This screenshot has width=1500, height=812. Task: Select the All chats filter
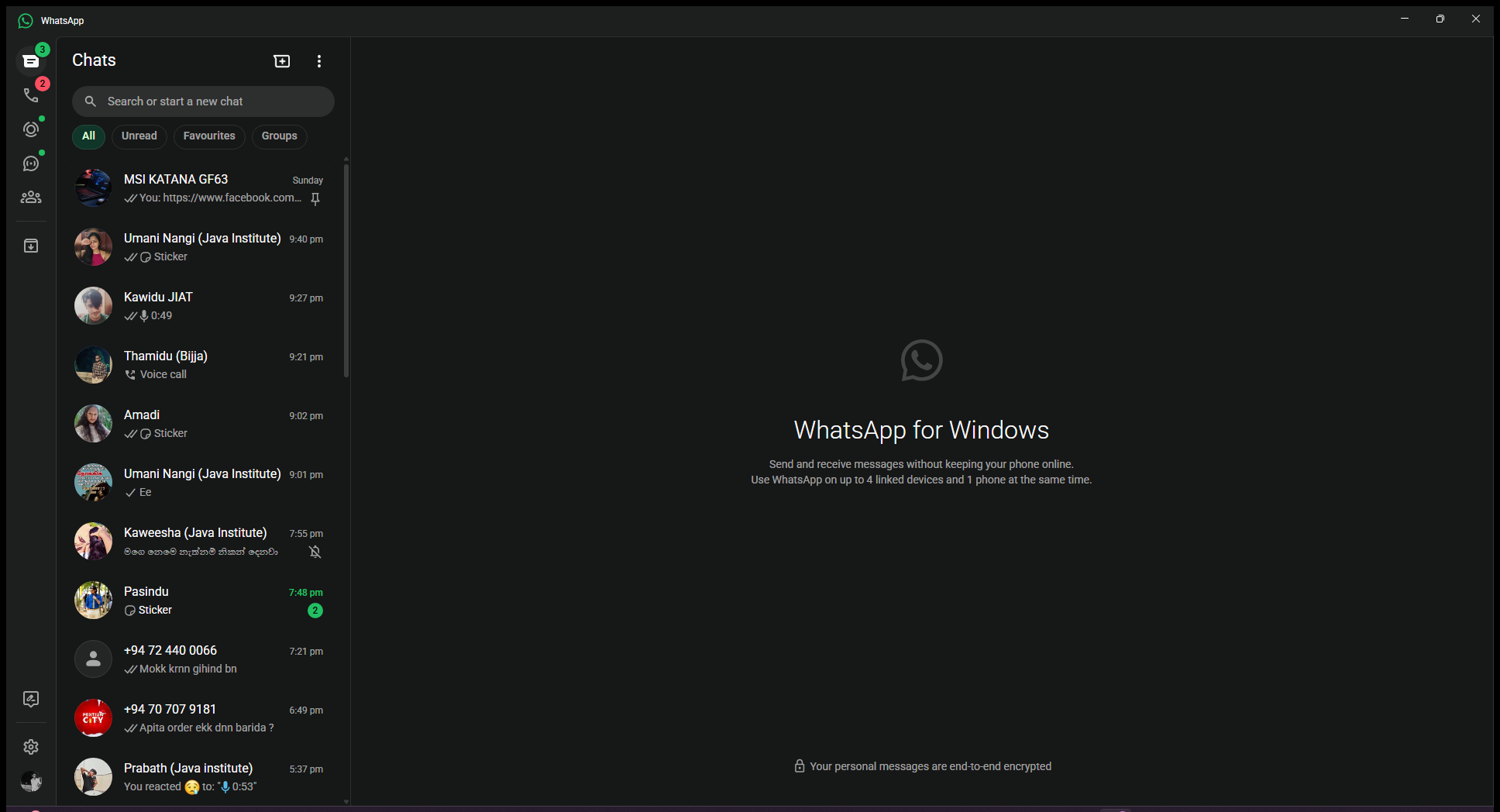coord(89,136)
